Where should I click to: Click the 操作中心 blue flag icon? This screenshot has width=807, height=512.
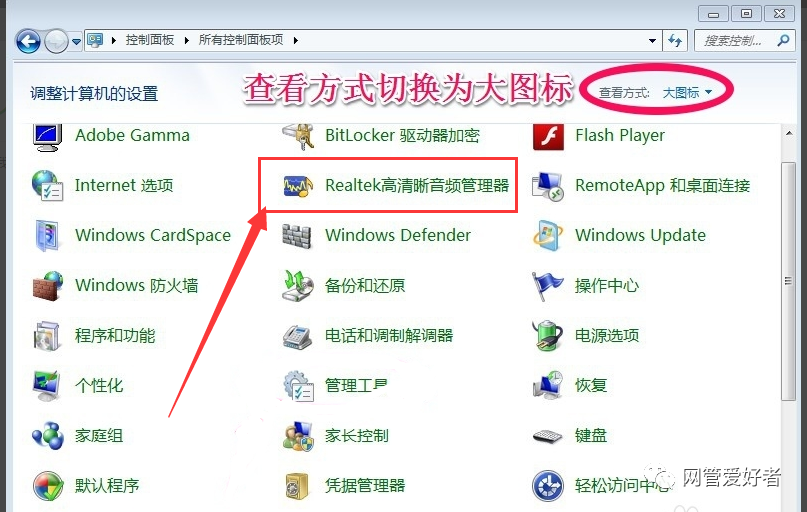click(547, 286)
